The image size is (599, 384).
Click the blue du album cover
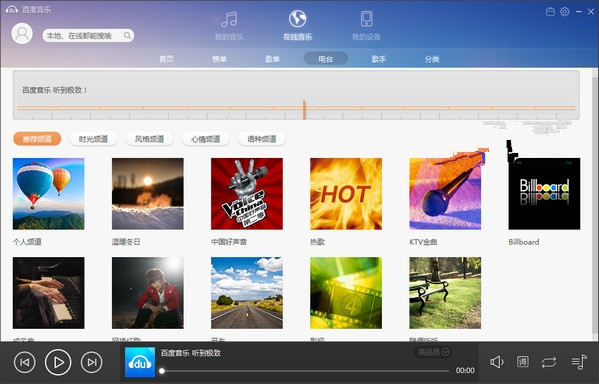pos(140,362)
